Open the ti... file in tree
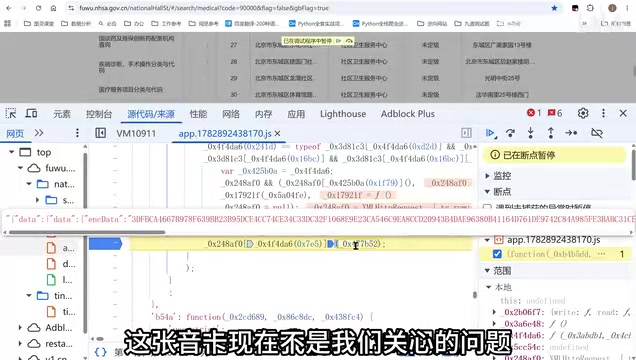 pos(61,312)
